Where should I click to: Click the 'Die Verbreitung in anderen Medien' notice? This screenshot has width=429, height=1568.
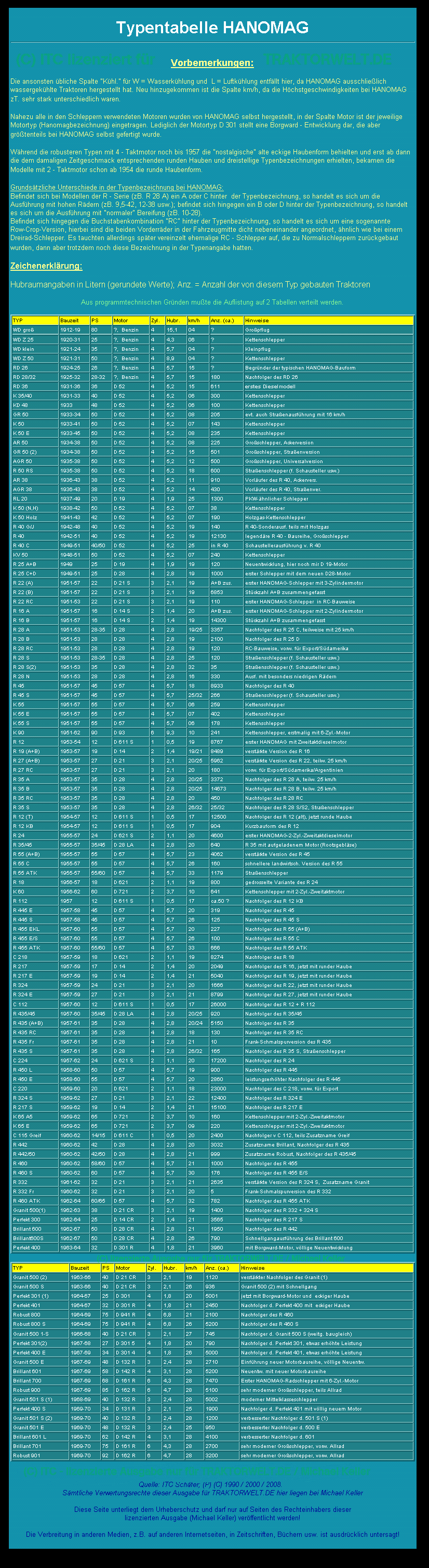212,1535
